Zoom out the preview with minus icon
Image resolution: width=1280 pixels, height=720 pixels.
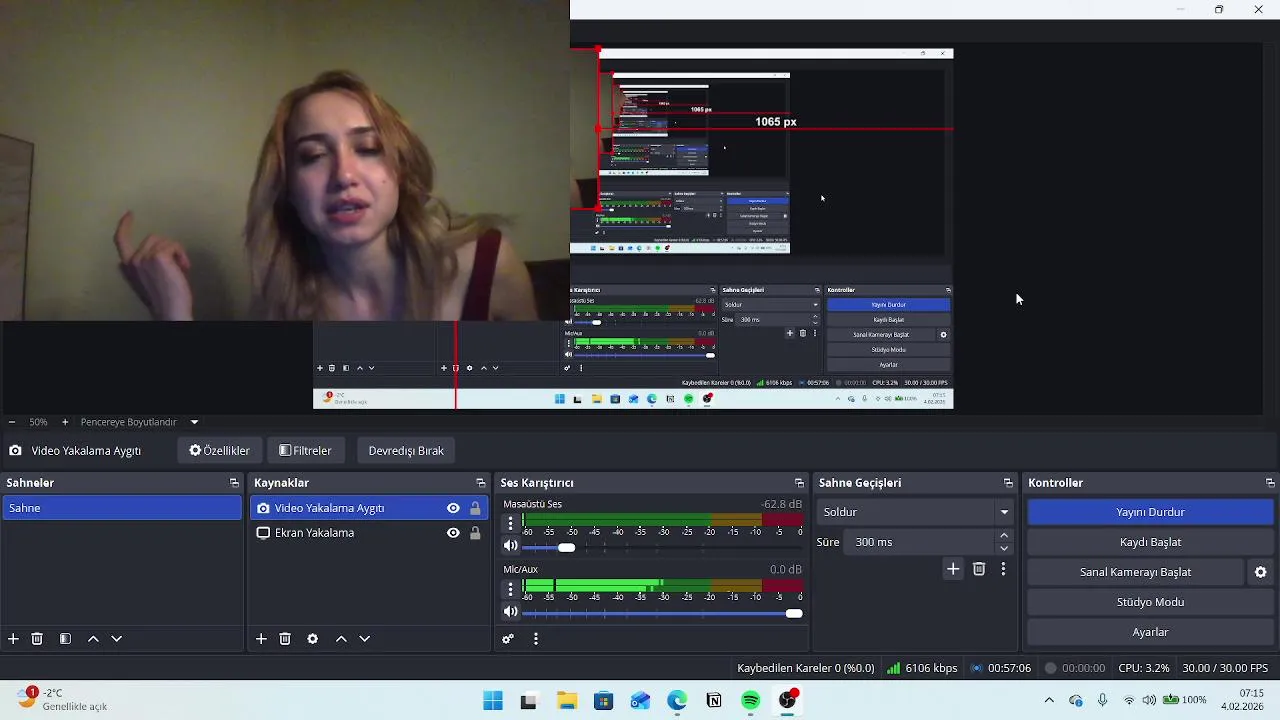click(11, 422)
